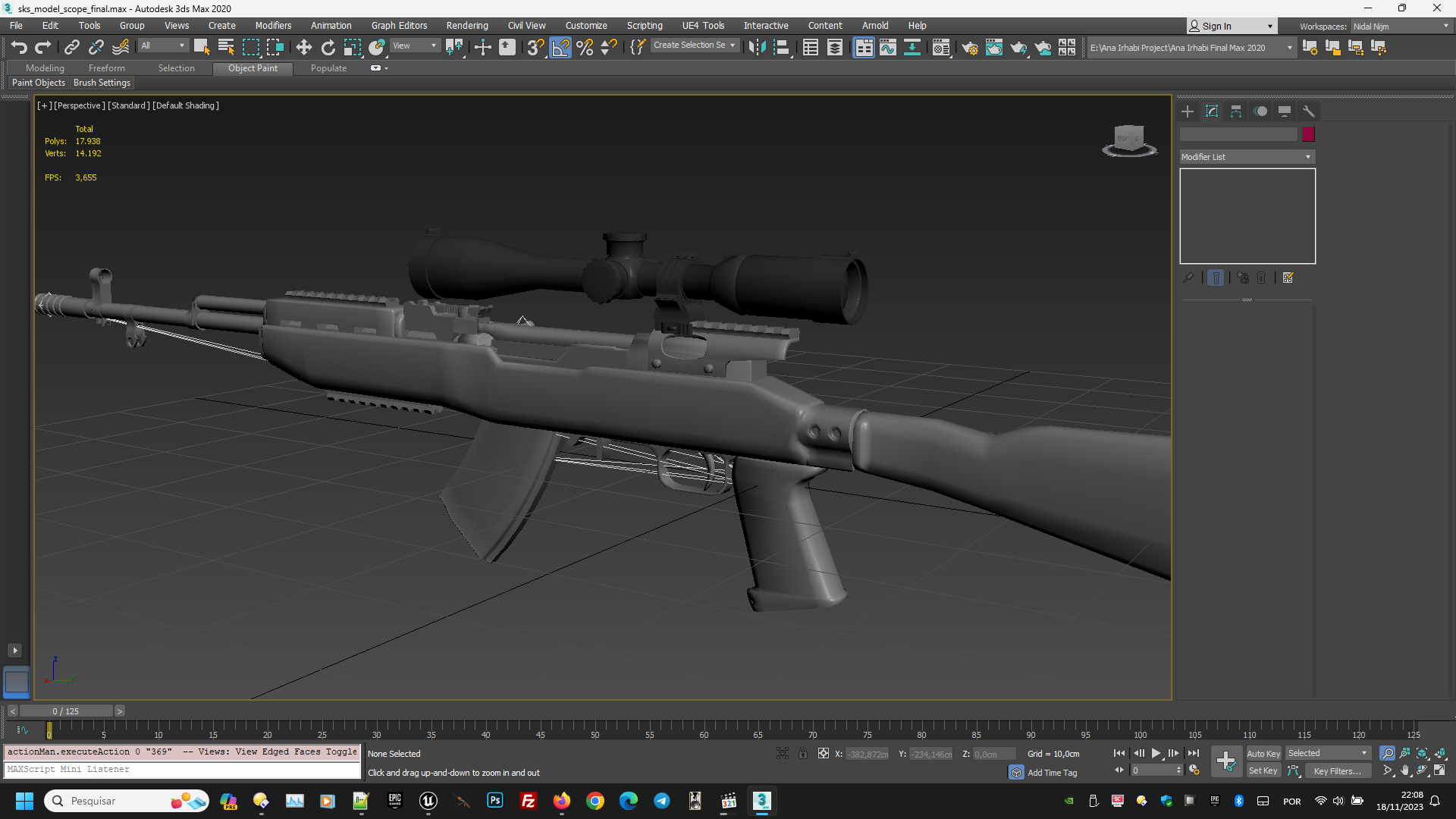Image resolution: width=1456 pixels, height=819 pixels.
Task: Open the Utilities wrench panel
Action: [1309, 111]
